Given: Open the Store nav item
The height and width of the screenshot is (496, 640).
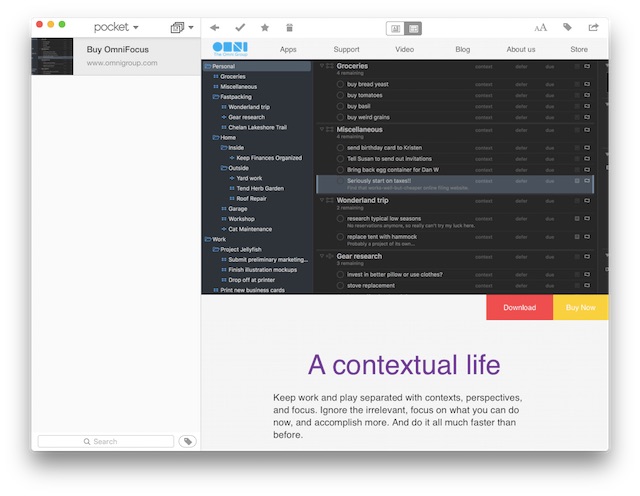Looking at the screenshot, I should point(579,49).
